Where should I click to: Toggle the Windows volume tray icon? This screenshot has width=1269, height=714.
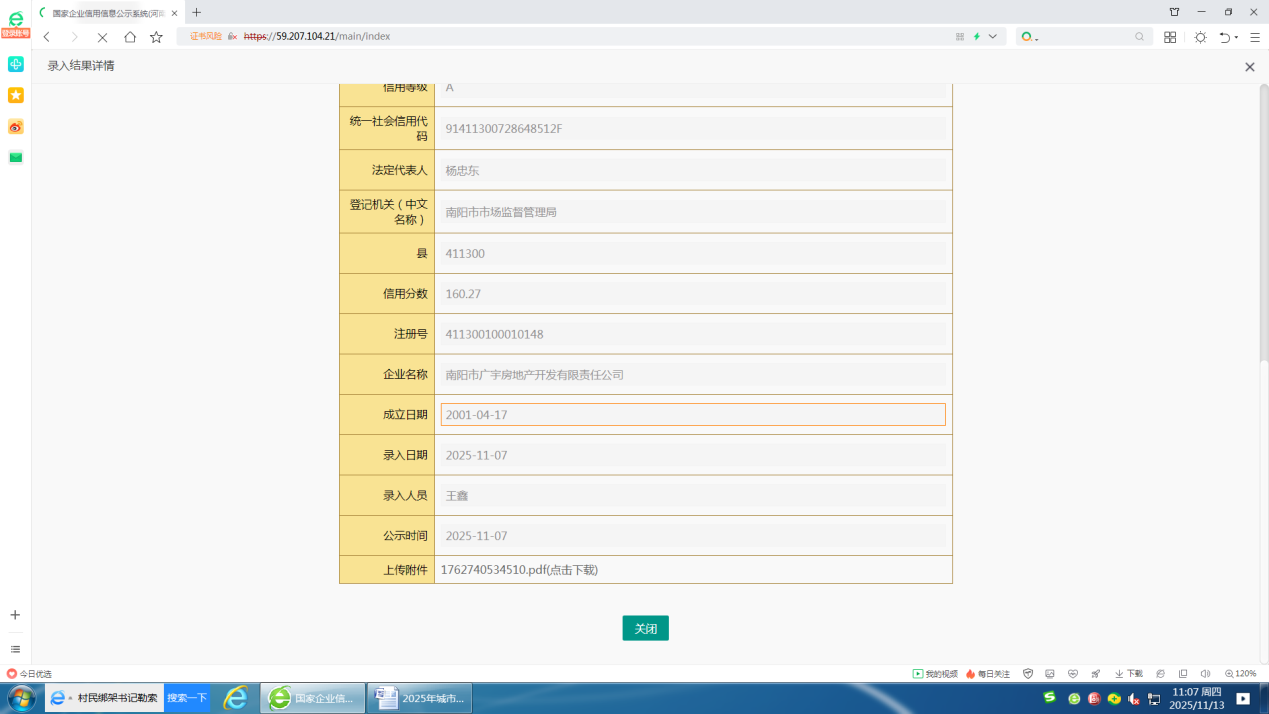(1133, 699)
